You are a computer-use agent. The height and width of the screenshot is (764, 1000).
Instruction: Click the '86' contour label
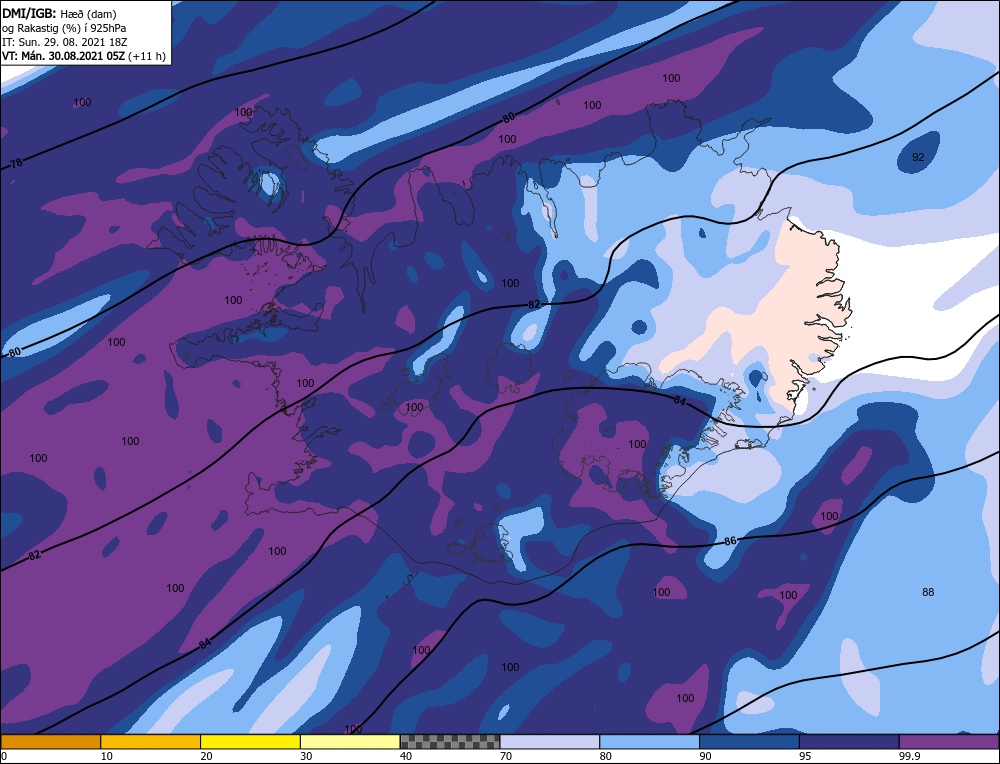[x=730, y=541]
